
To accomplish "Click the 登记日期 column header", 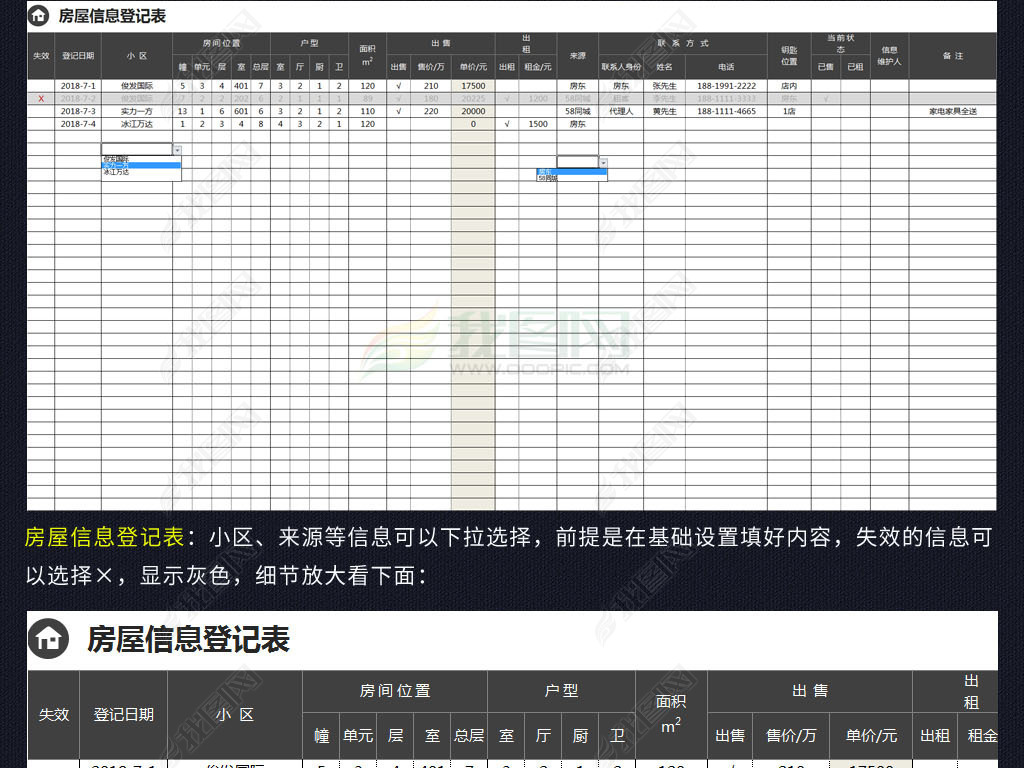I will click(78, 56).
